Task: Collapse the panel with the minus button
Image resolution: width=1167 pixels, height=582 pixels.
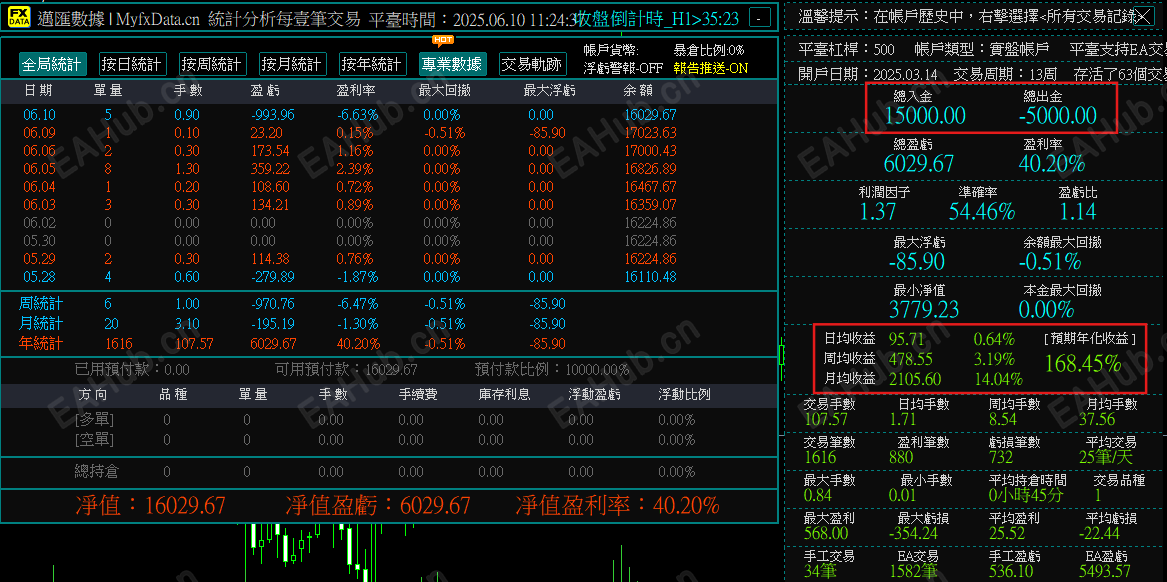Action: click(x=759, y=17)
